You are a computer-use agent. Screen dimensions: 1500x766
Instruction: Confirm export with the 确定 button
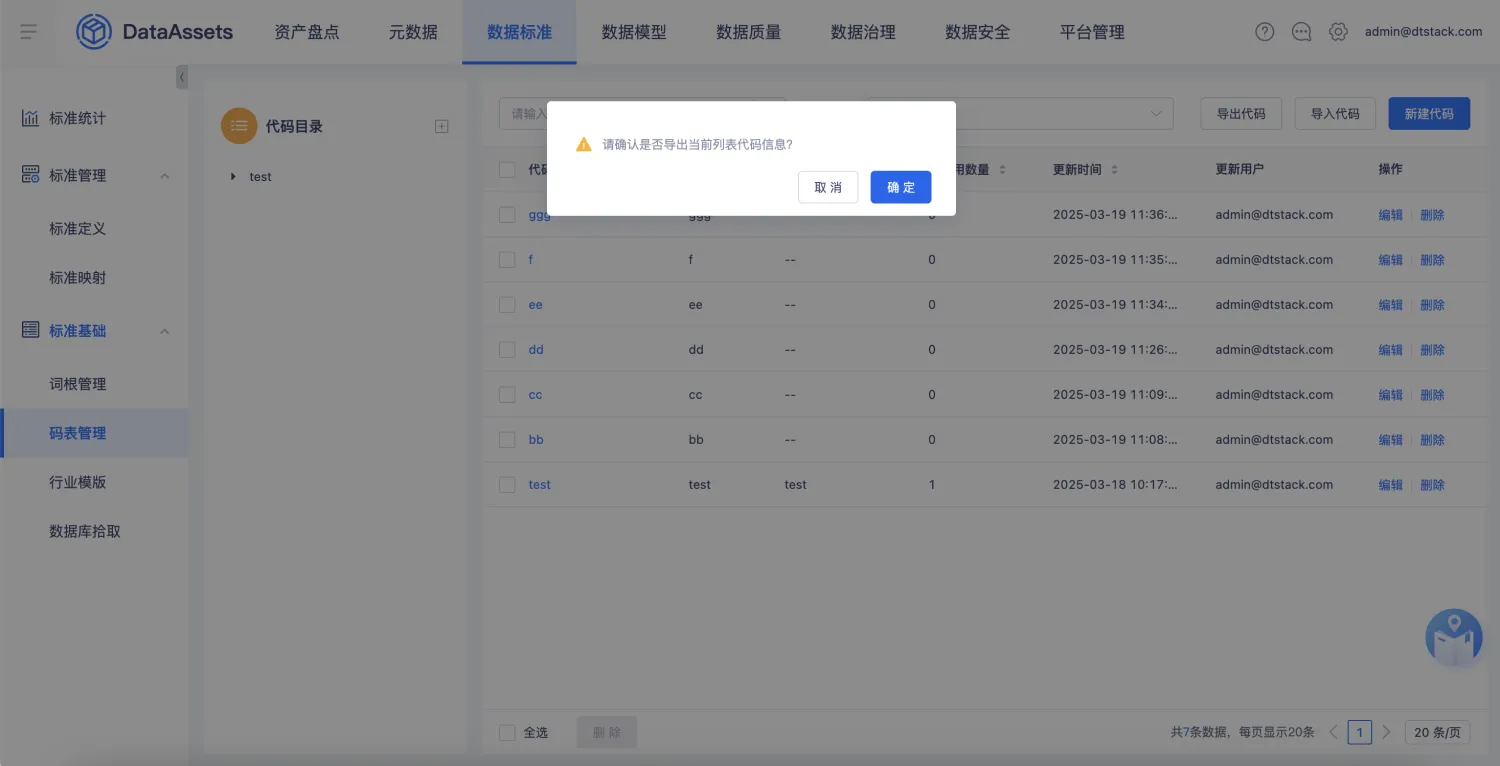click(x=901, y=187)
